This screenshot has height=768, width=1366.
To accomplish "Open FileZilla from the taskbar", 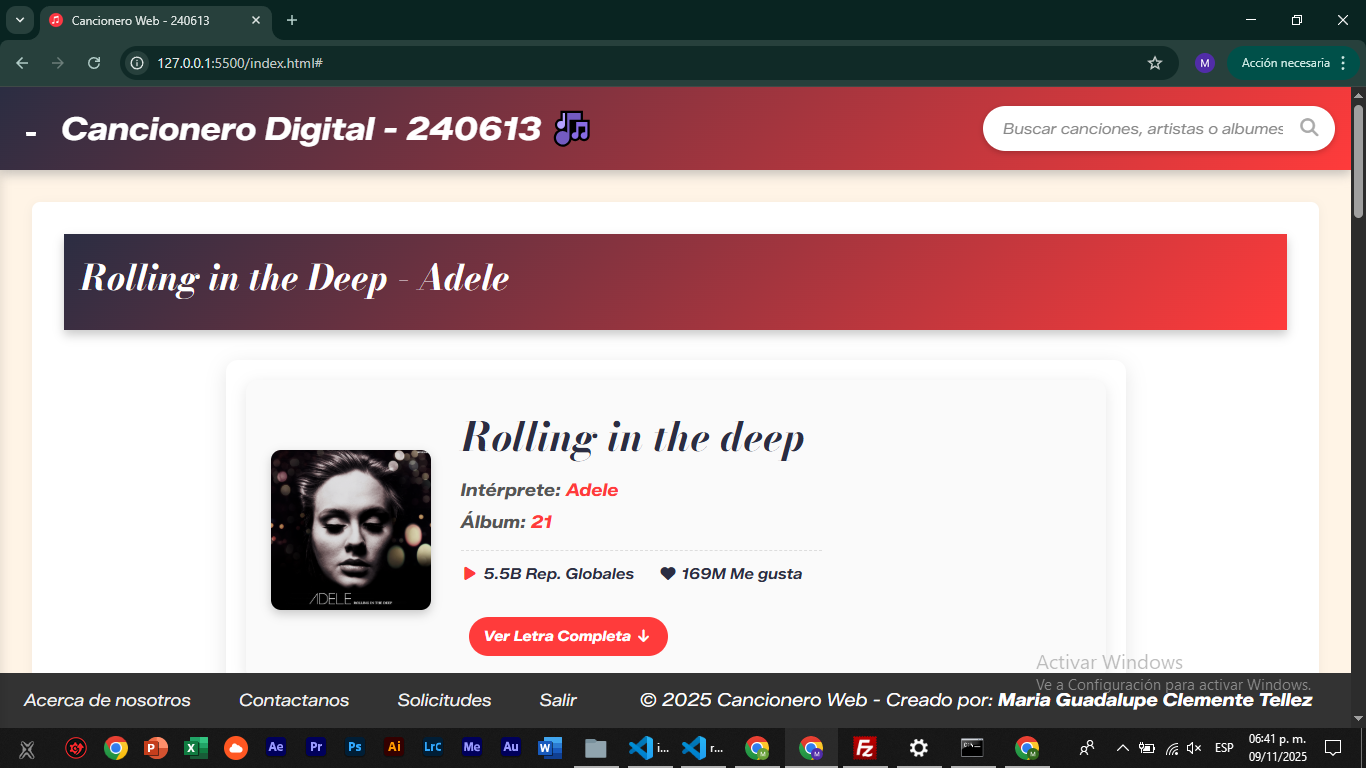I will (x=865, y=748).
